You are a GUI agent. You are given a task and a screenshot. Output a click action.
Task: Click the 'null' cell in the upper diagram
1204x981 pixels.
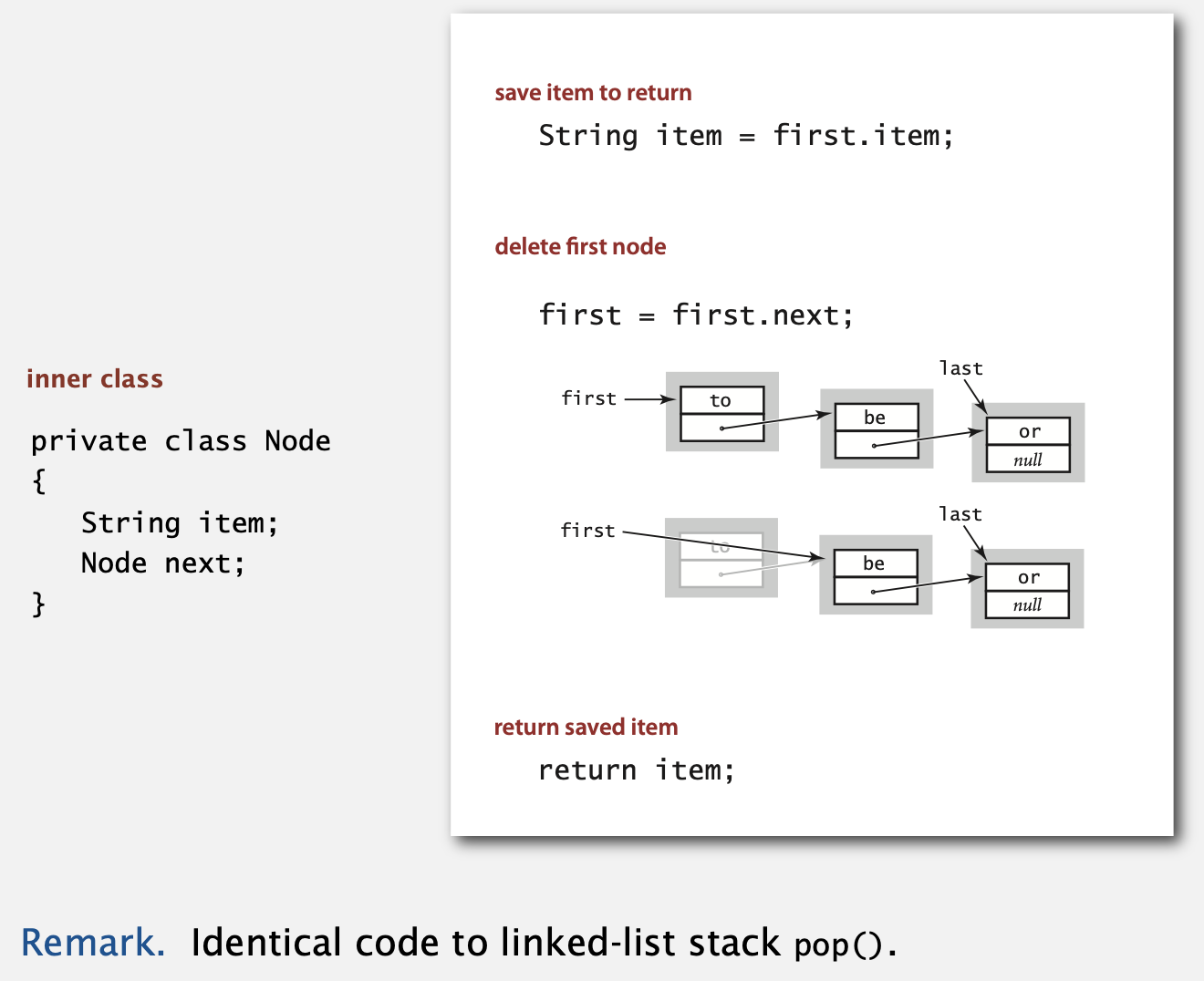tap(1028, 460)
